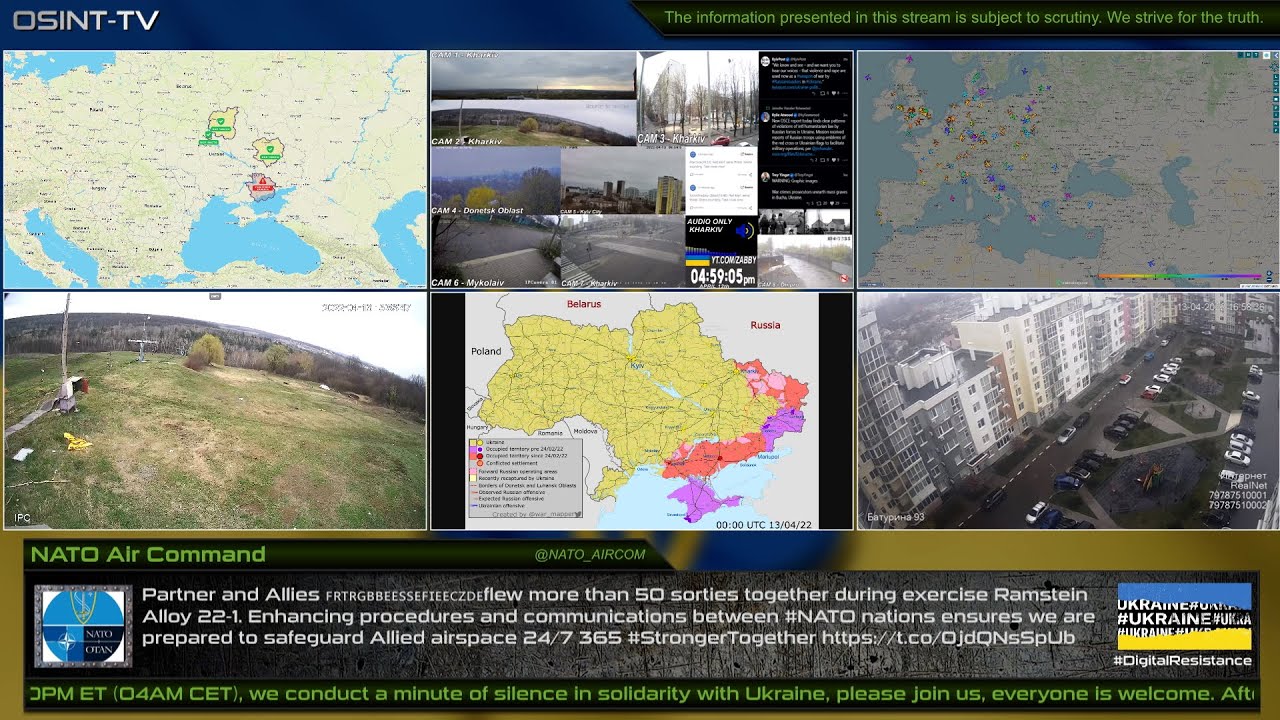Click the speaker icon beside Audio Only Kharkiv
1280x720 pixels.
tap(743, 230)
